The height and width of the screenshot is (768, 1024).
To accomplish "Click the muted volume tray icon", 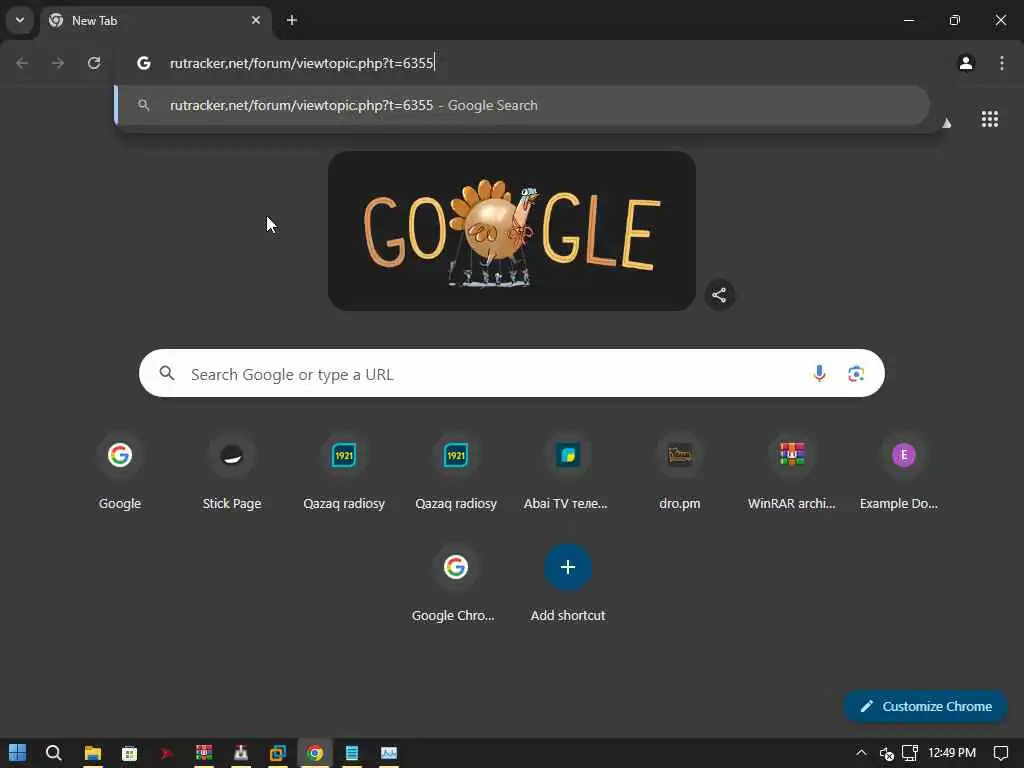I will (886, 753).
